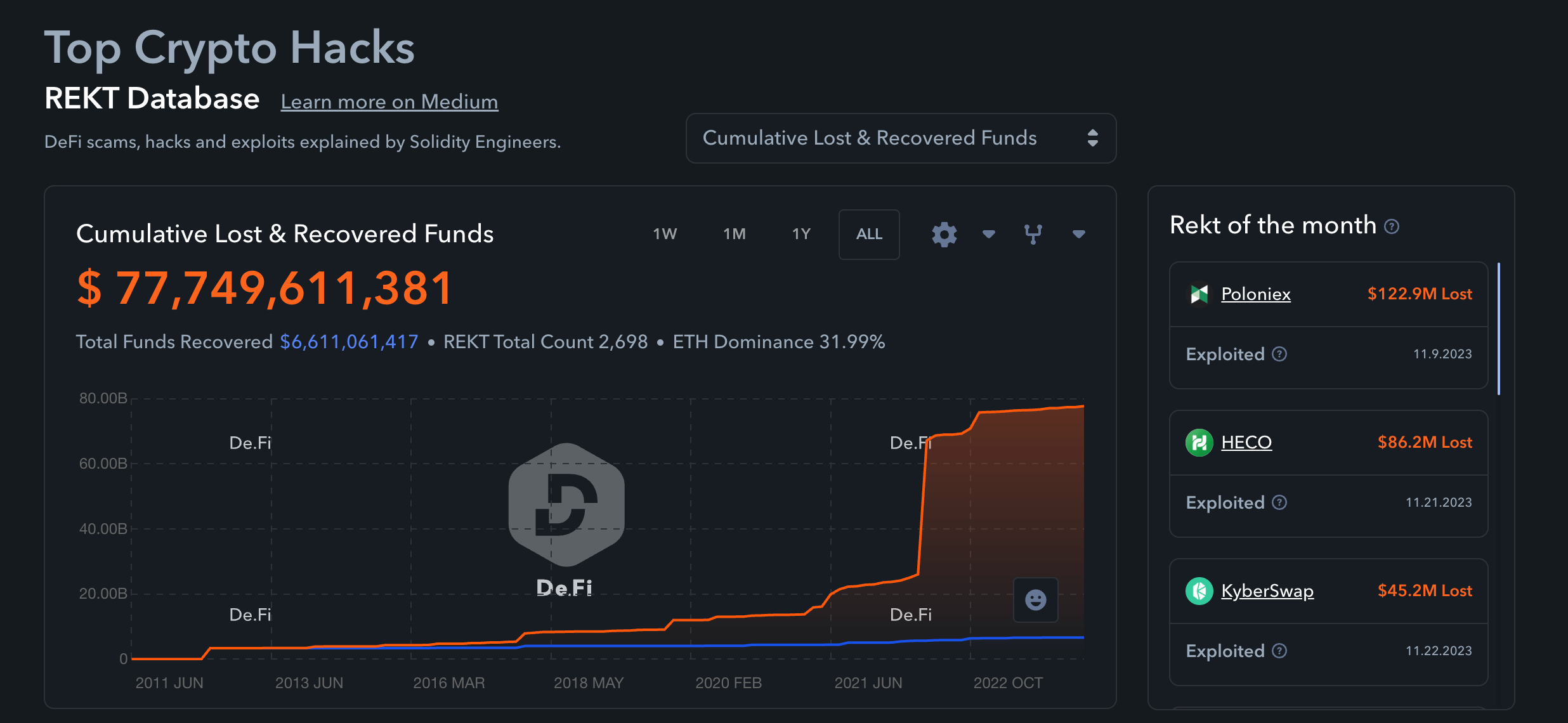The image size is (1568, 723).
Task: Open the HECO hack entry link
Action: pyautogui.click(x=1246, y=442)
